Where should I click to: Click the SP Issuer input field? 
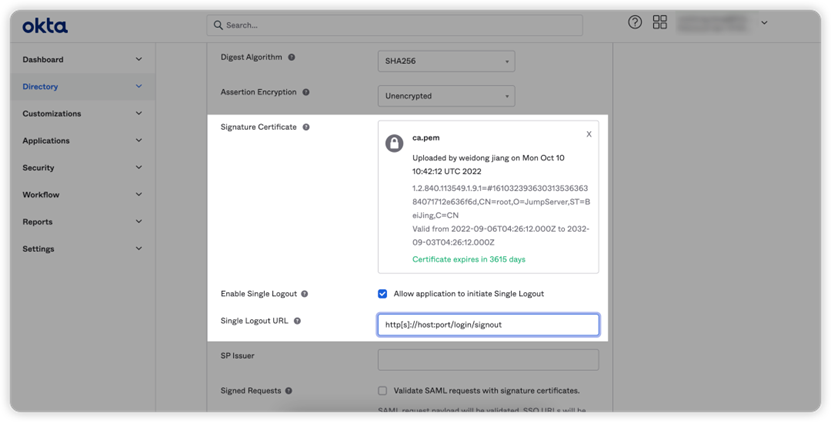point(488,359)
